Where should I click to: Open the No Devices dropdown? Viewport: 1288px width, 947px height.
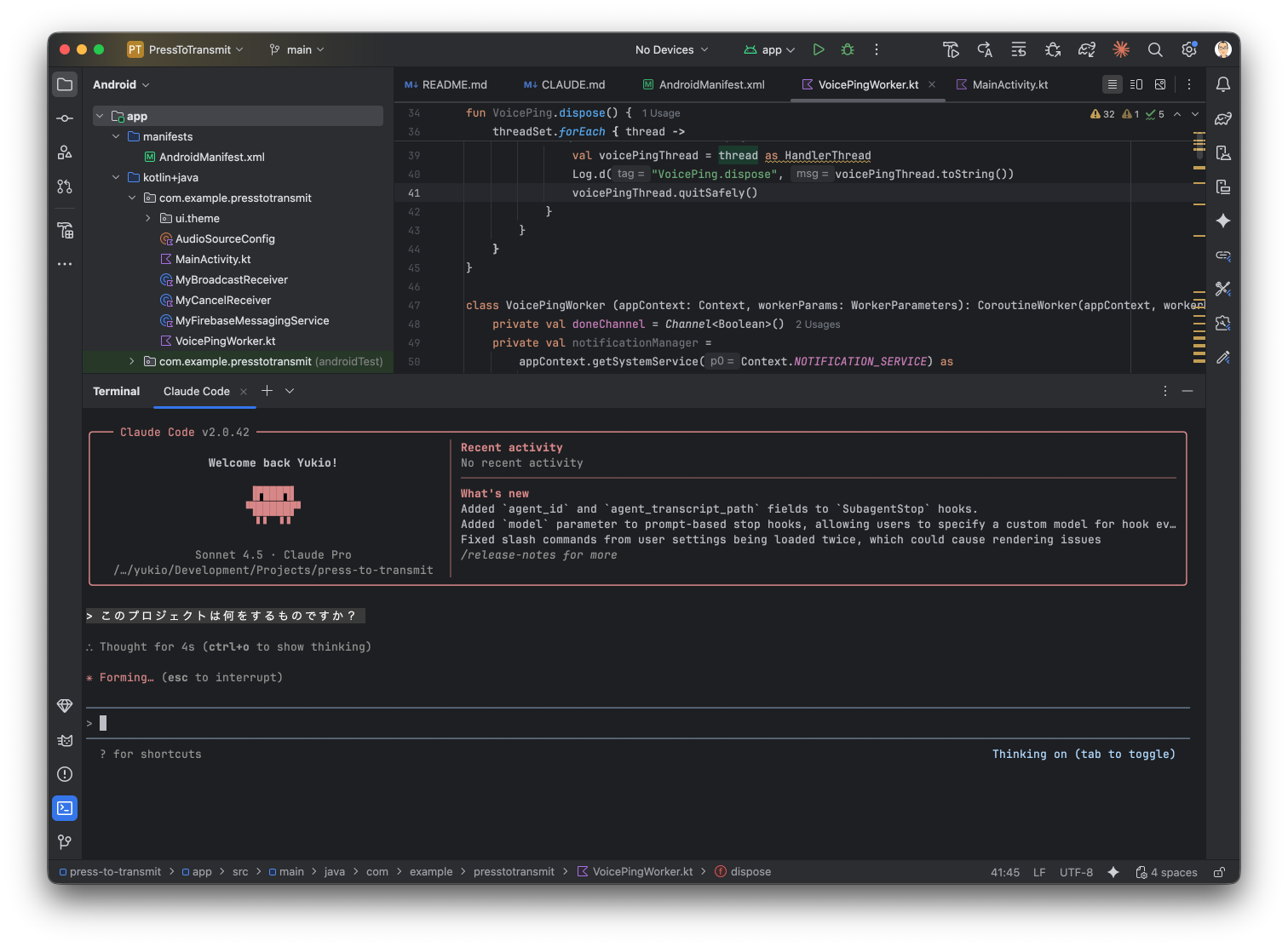[671, 49]
